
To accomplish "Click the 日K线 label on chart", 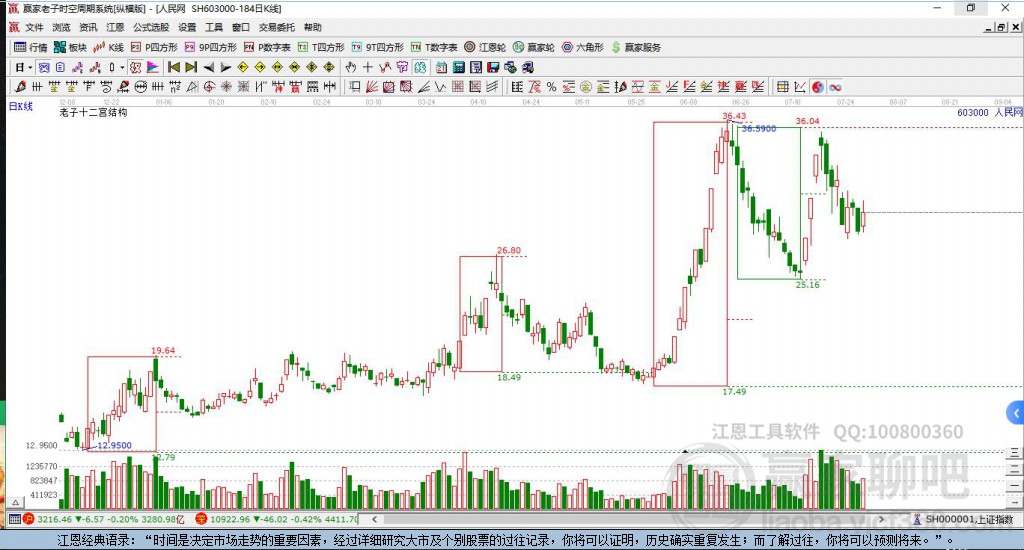I will (20, 106).
